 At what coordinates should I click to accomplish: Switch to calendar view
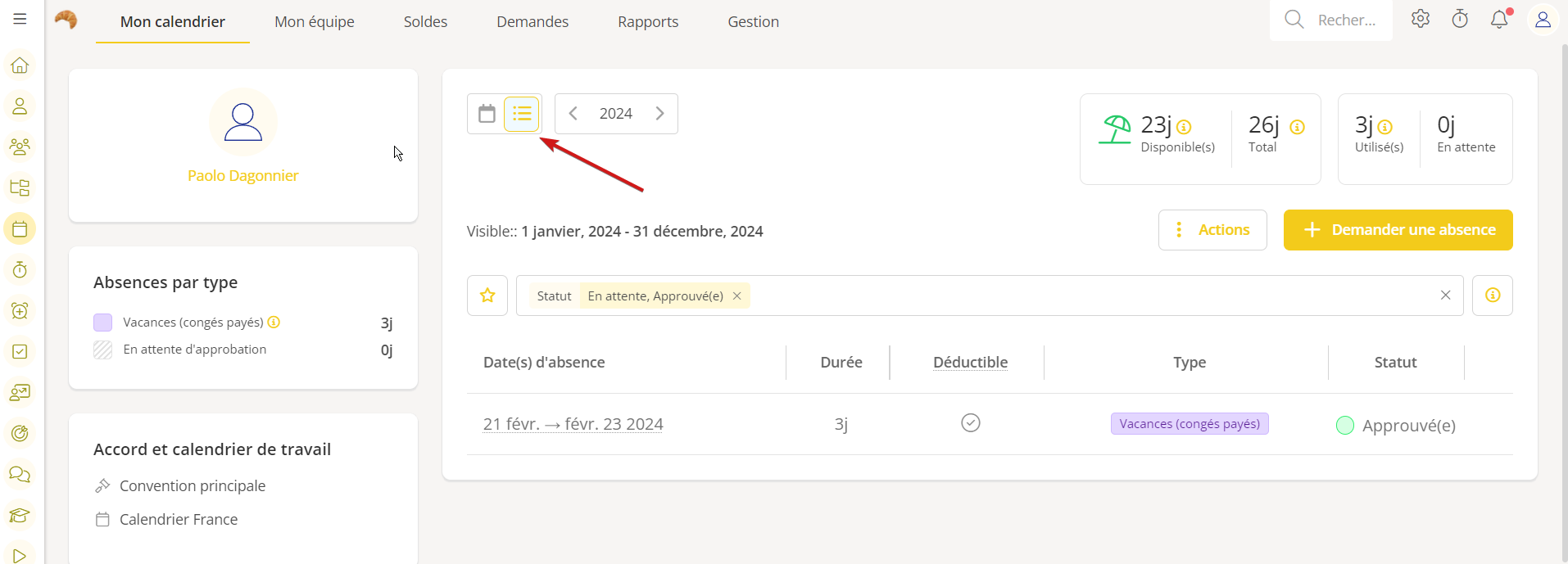[x=487, y=114]
